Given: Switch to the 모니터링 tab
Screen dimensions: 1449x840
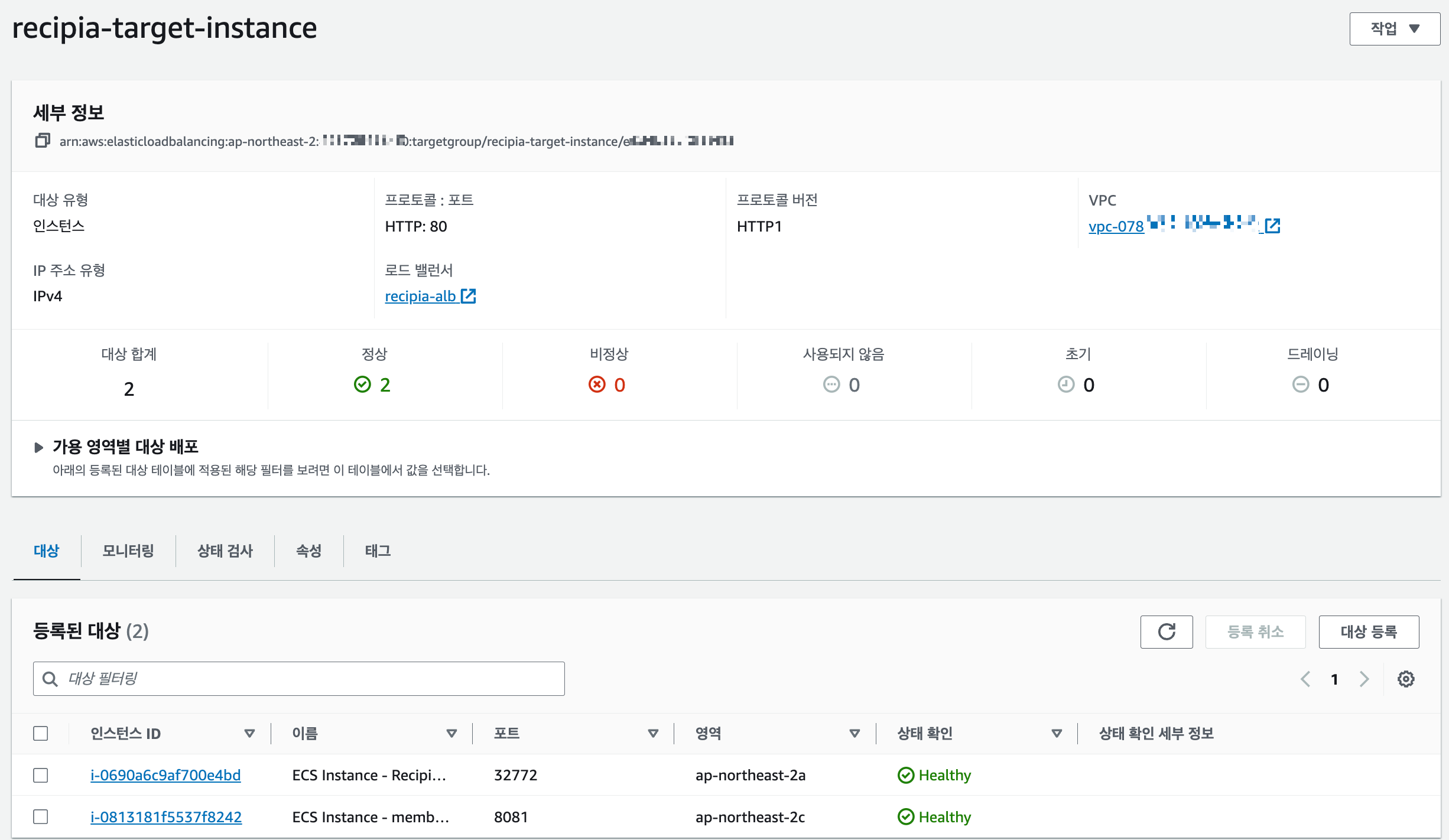Looking at the screenshot, I should click(128, 551).
